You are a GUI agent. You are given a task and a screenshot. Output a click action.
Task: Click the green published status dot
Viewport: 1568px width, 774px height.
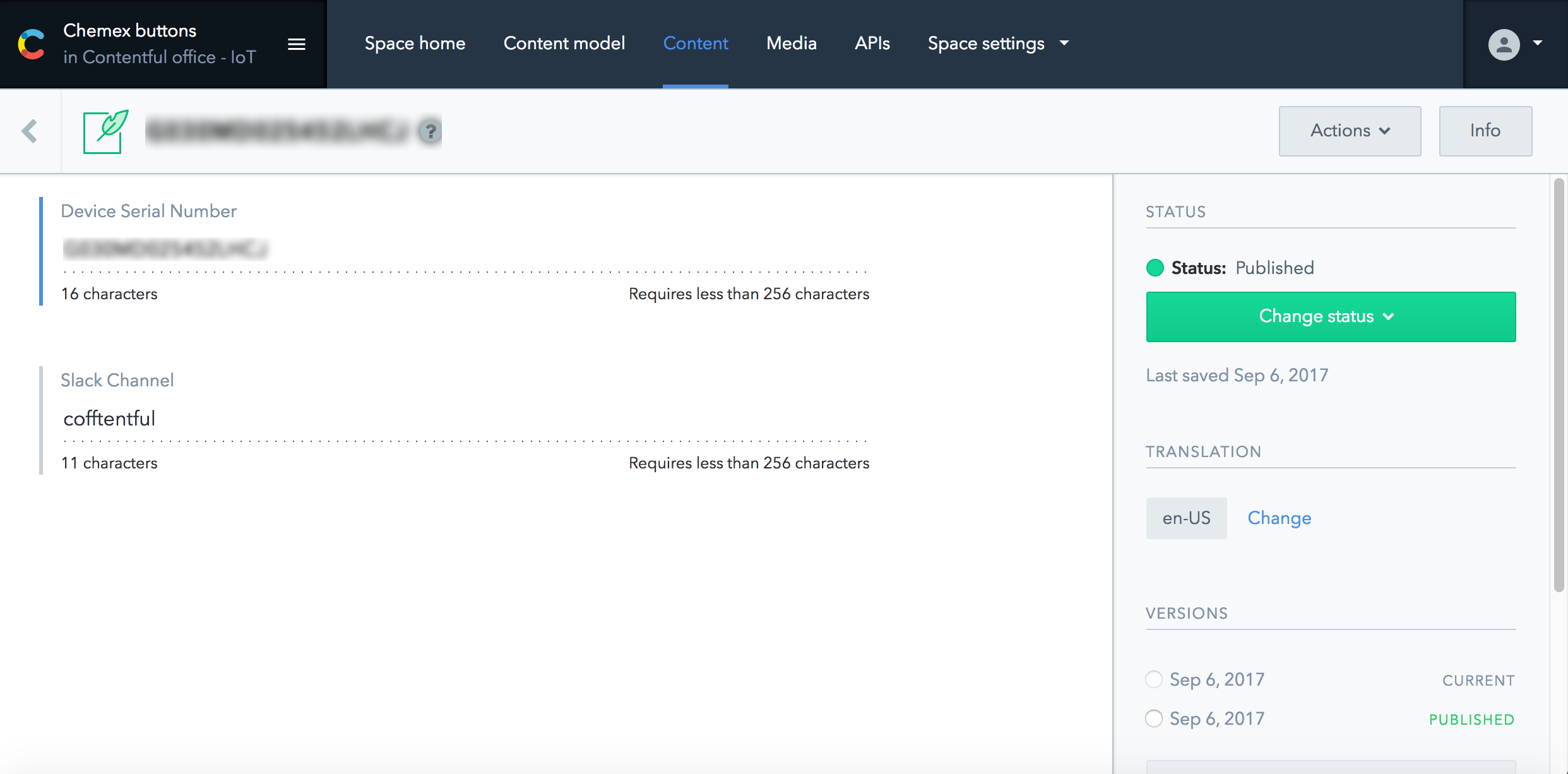1155,268
